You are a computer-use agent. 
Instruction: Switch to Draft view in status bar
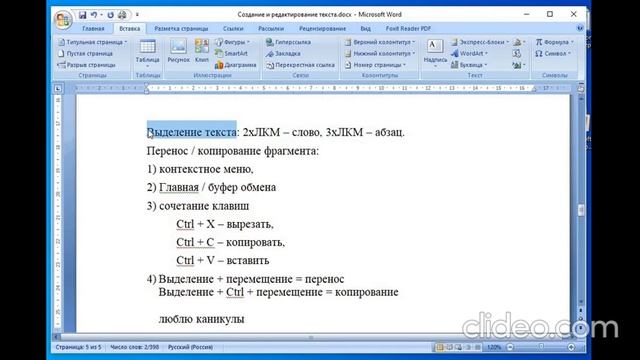478,347
